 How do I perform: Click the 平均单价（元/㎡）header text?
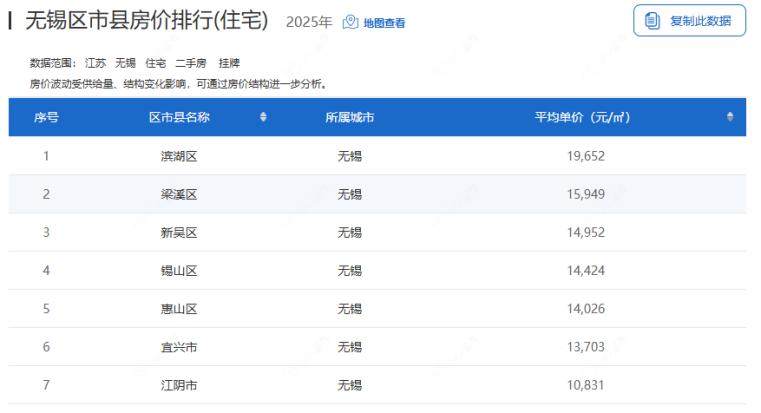(x=582, y=117)
